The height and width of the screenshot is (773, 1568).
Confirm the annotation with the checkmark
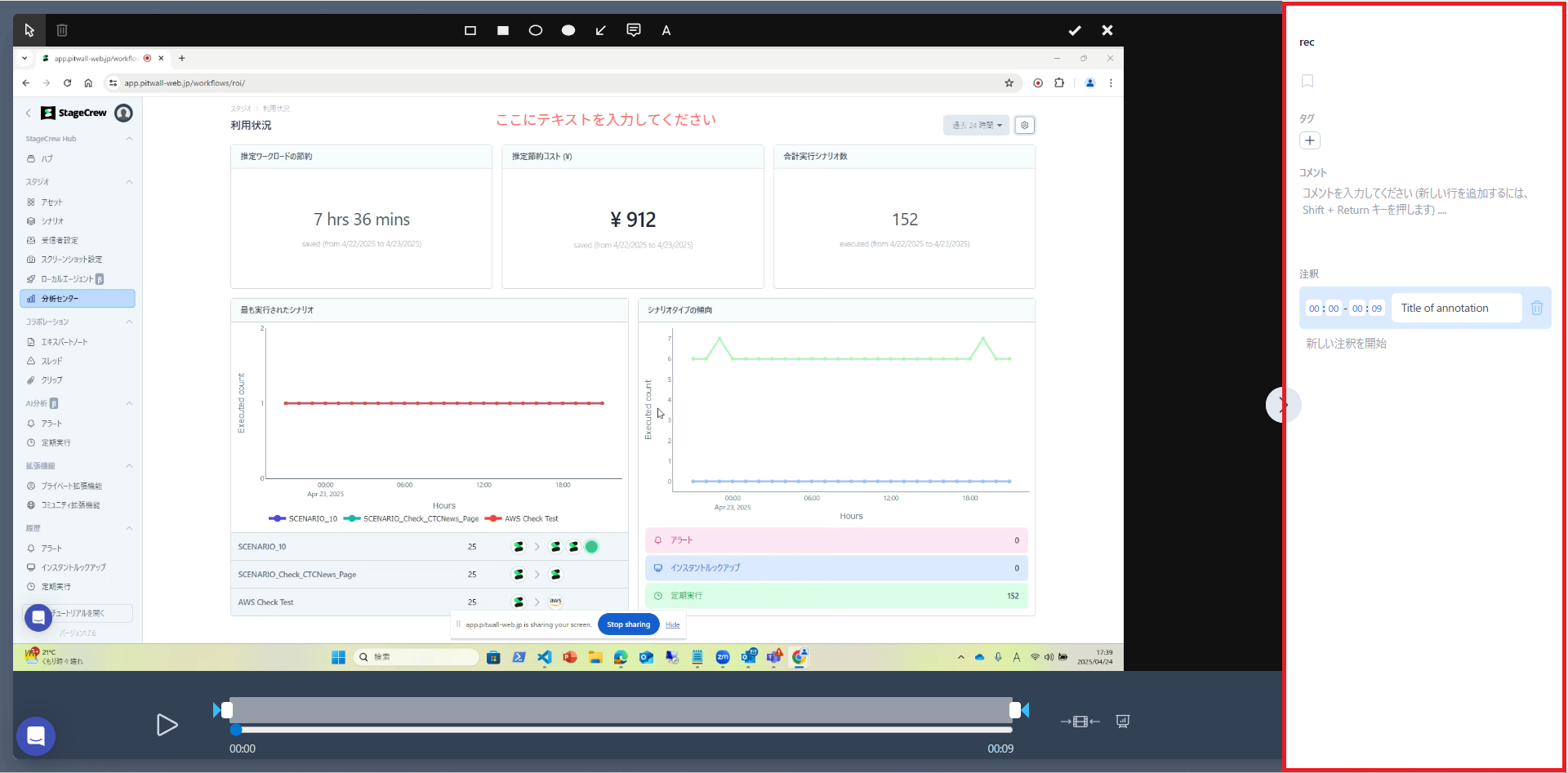coord(1075,30)
